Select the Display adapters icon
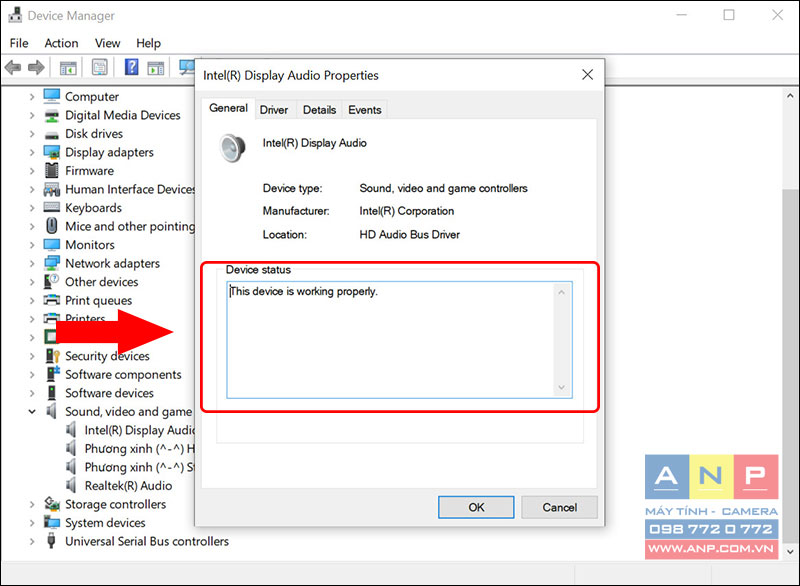 tap(52, 152)
